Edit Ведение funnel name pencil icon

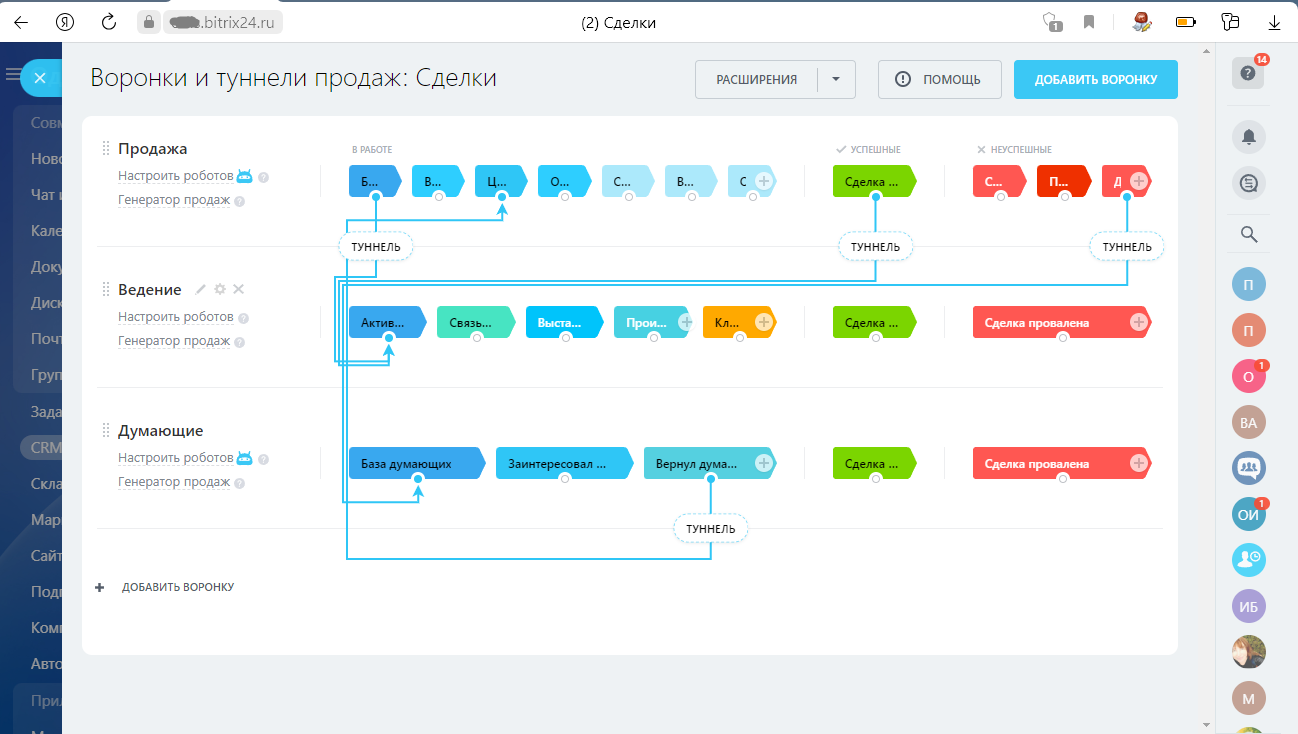click(x=200, y=289)
